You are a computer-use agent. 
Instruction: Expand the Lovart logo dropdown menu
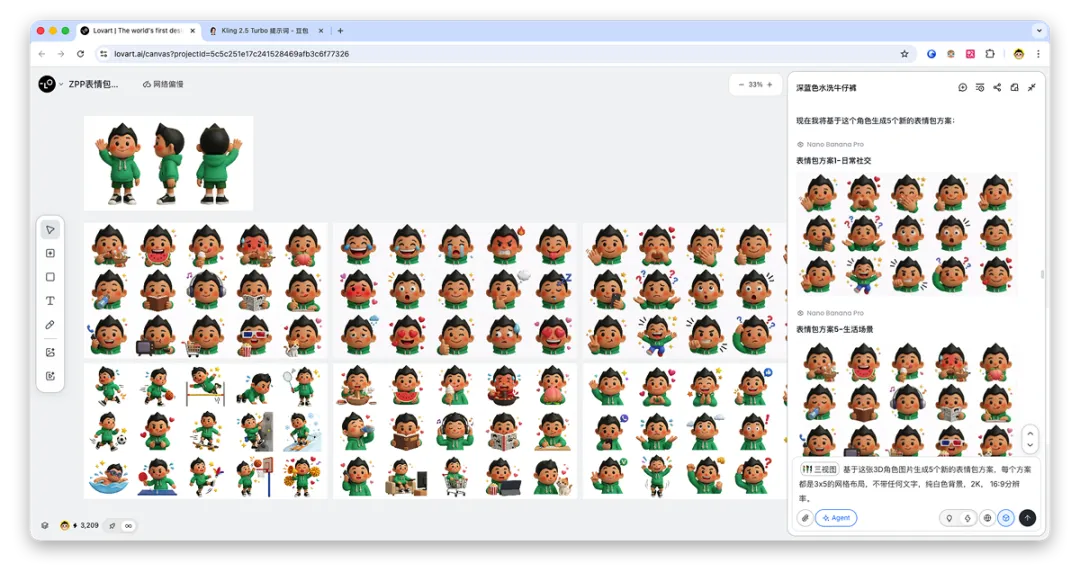60,85
